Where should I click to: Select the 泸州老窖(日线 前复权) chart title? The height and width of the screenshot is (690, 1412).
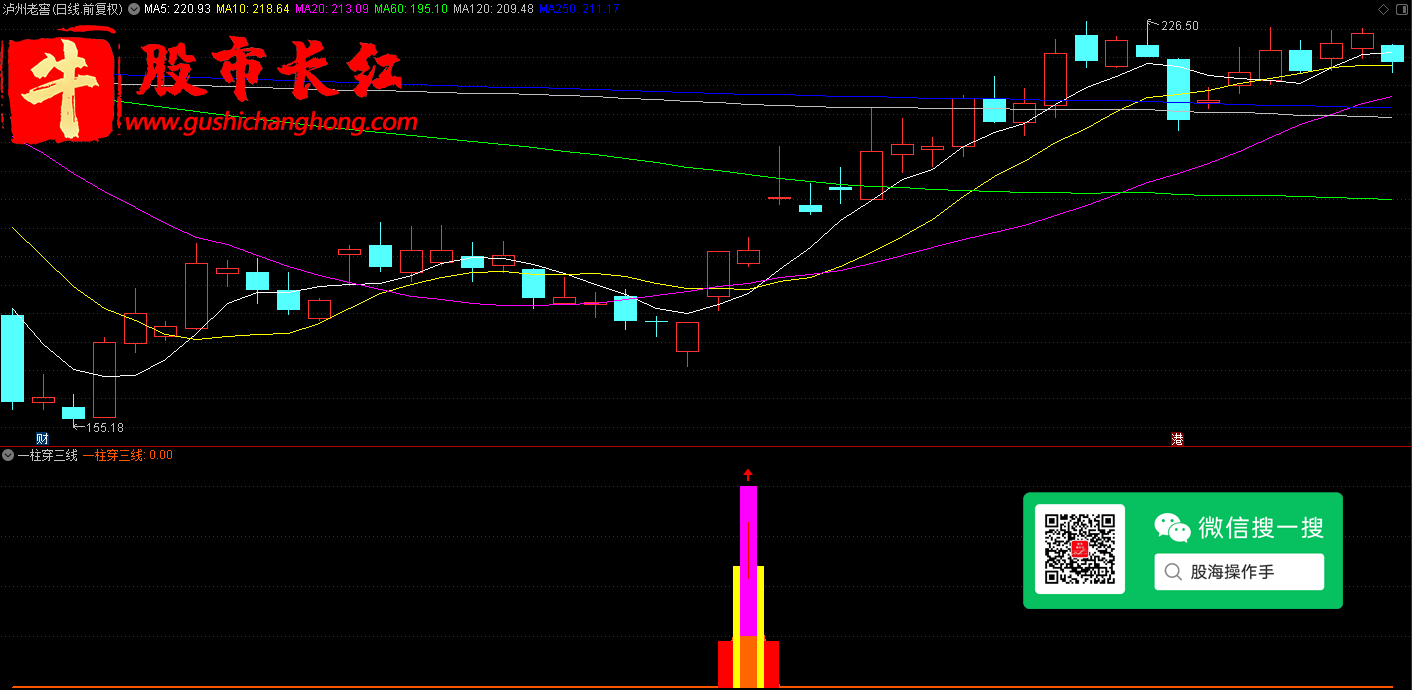pos(63,9)
